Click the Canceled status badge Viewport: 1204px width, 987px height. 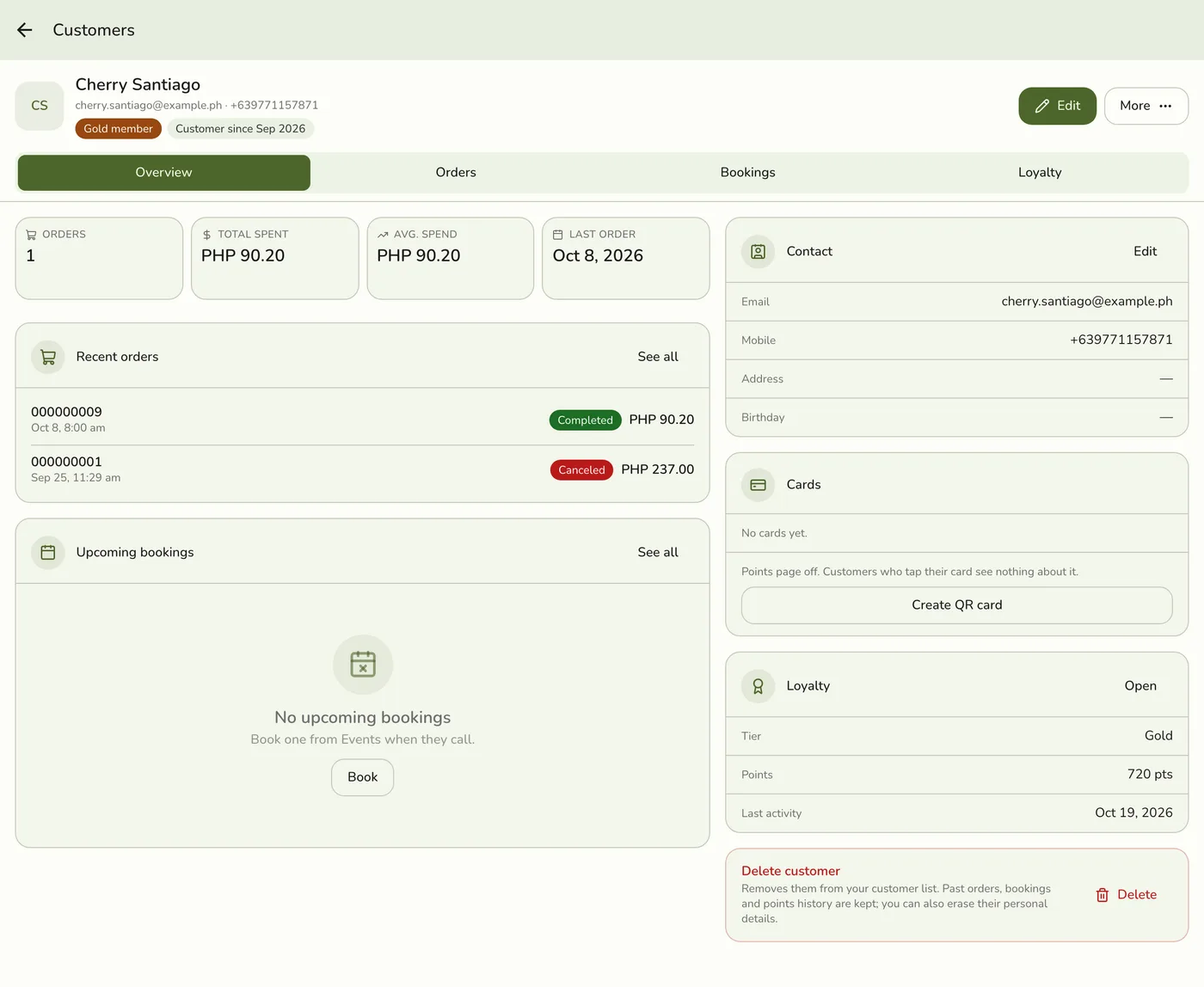point(581,470)
